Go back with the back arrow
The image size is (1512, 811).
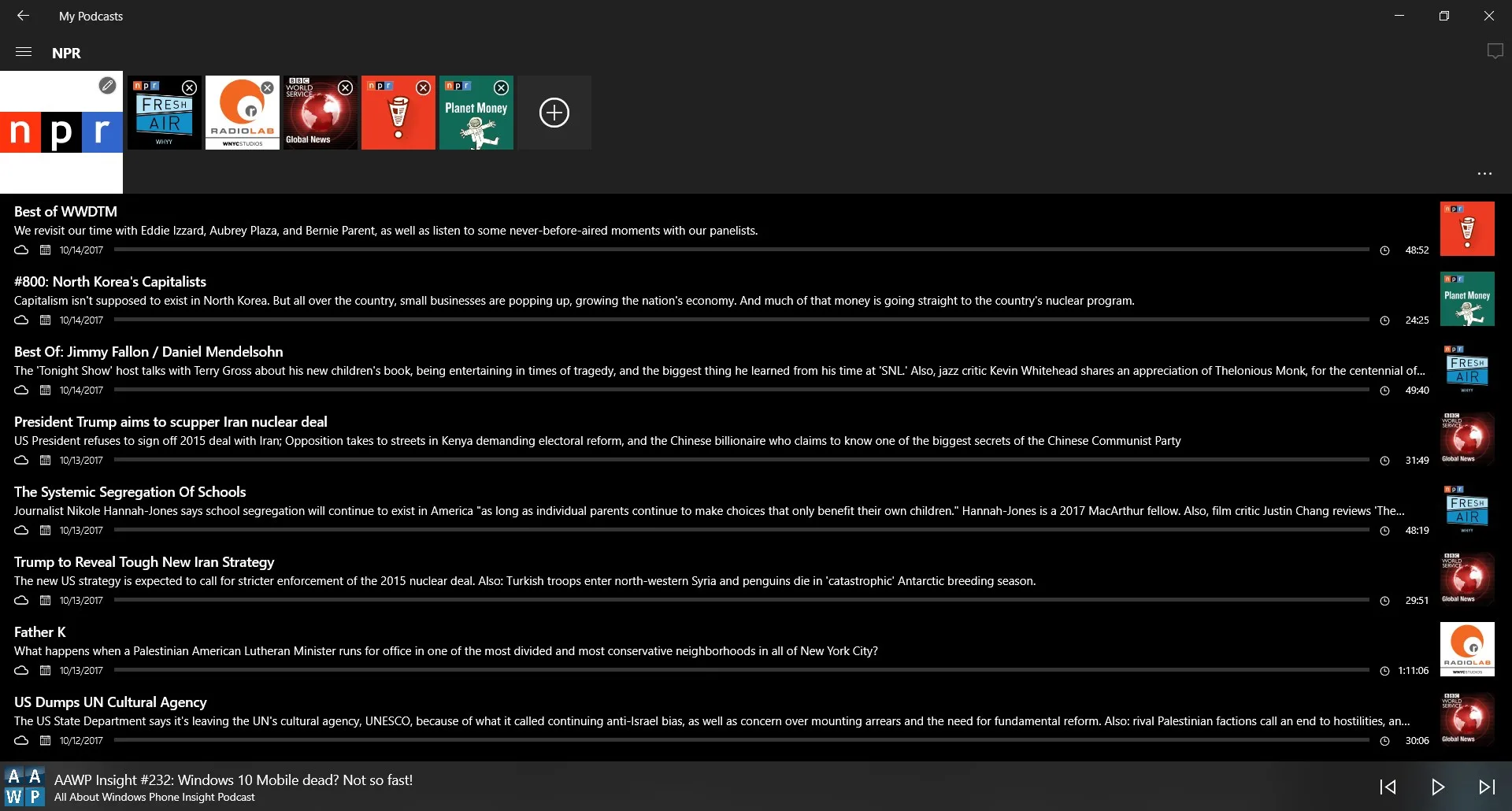(23, 16)
